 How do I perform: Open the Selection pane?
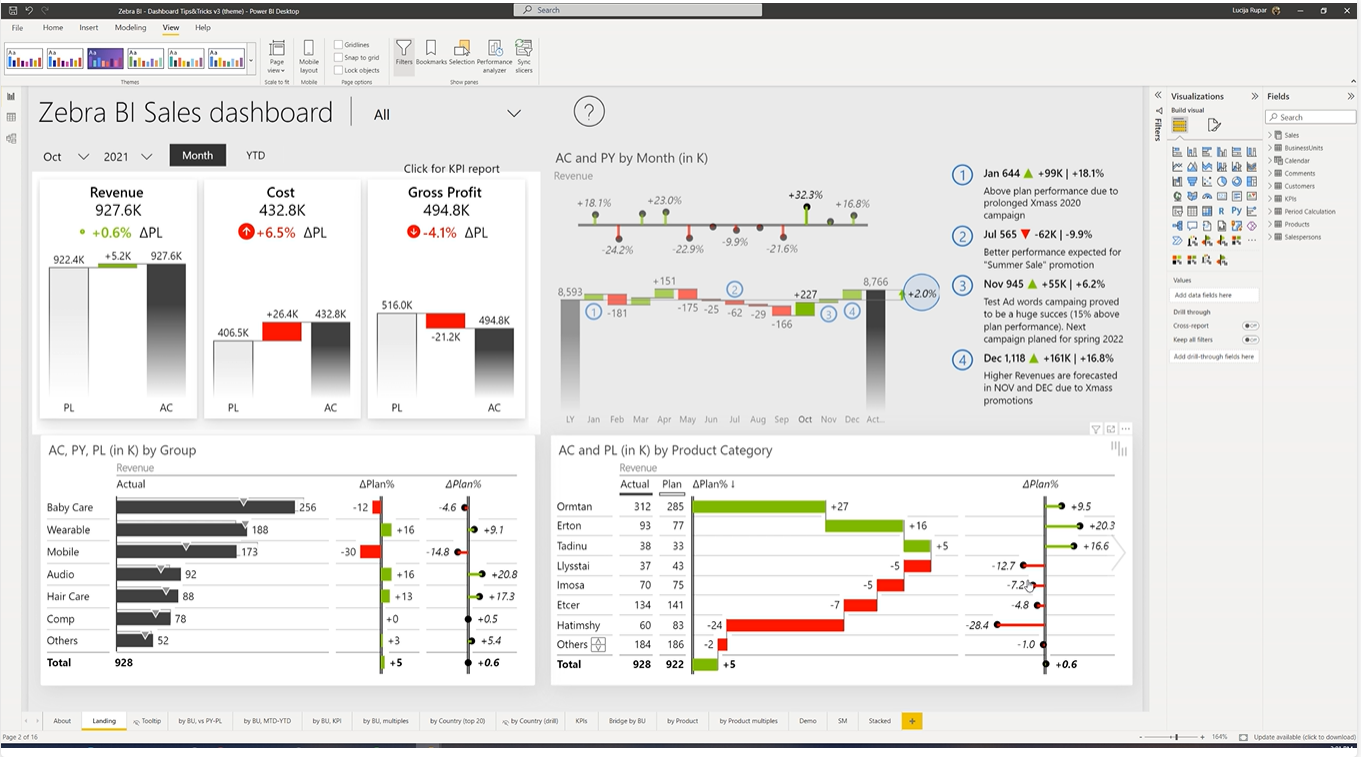tap(461, 54)
